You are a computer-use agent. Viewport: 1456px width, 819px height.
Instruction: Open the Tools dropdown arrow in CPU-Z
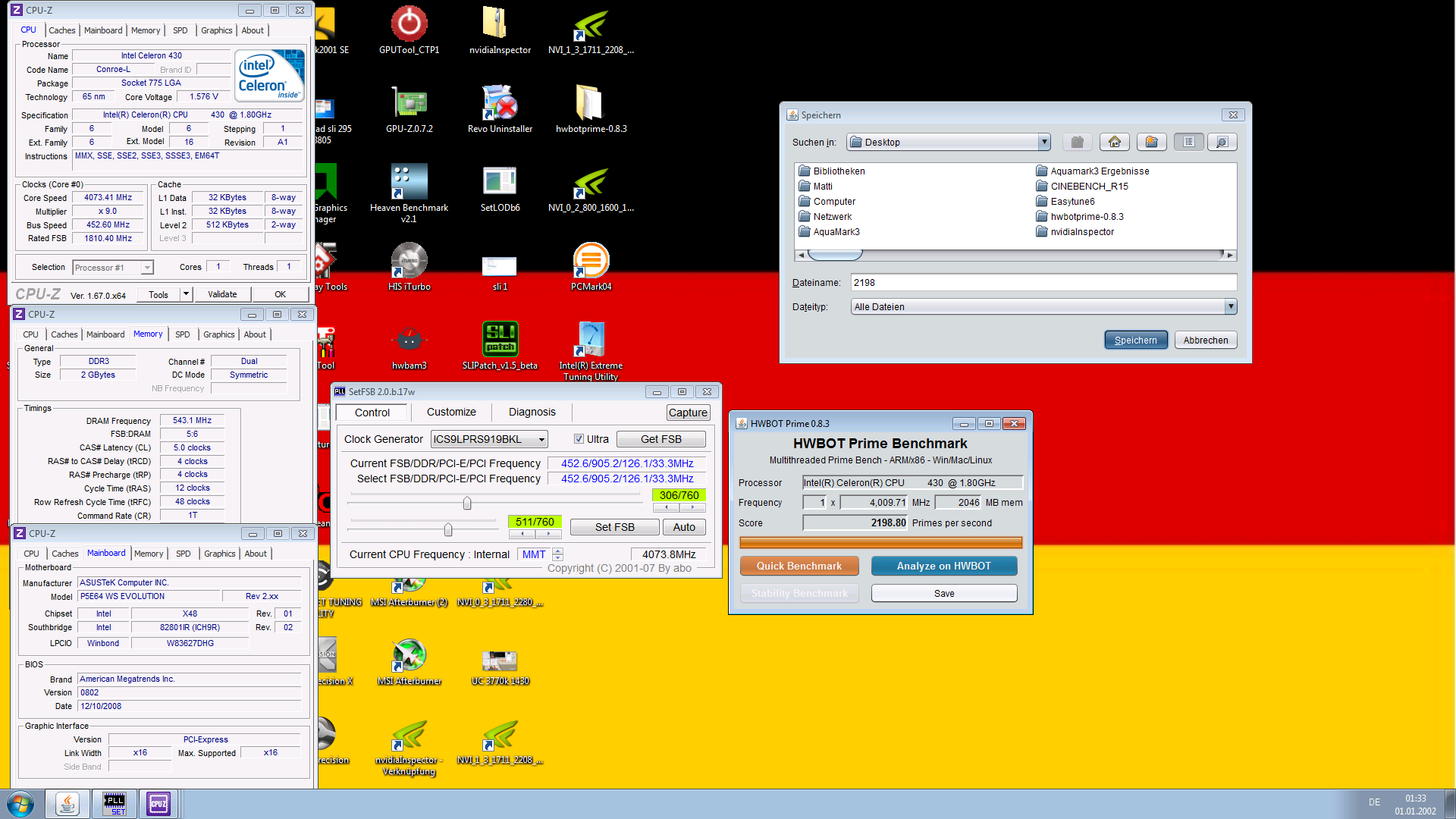click(186, 294)
